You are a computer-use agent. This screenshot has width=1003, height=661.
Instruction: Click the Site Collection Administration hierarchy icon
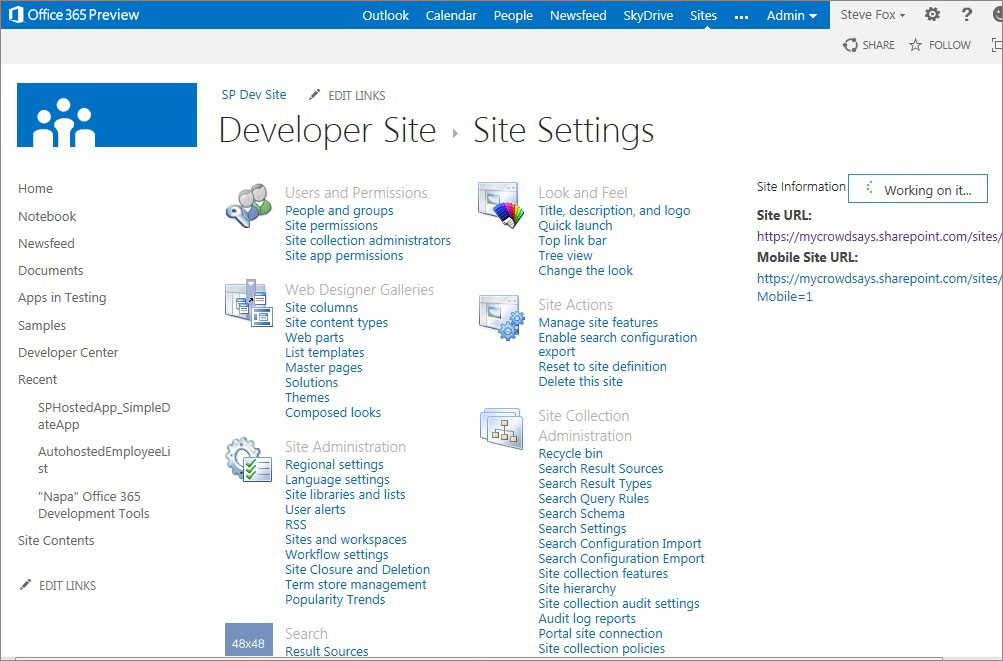coord(502,428)
